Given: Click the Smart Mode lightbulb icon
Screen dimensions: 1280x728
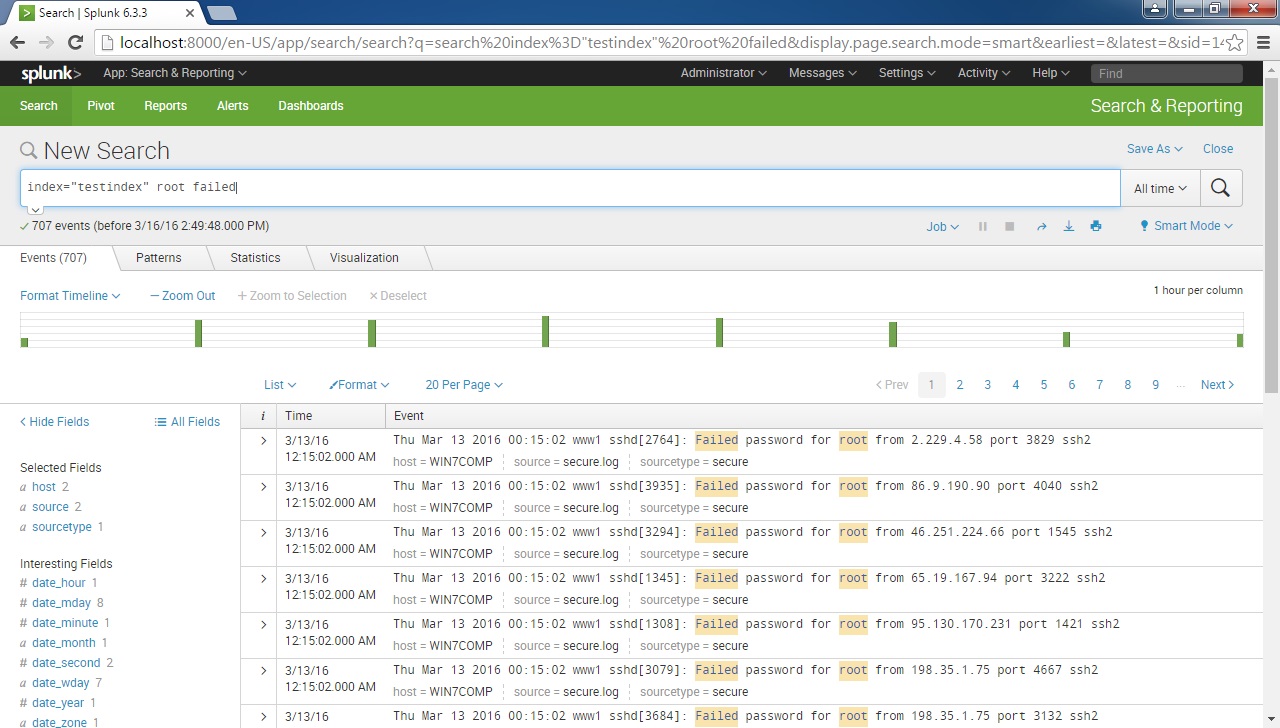Looking at the screenshot, I should 1145,226.
